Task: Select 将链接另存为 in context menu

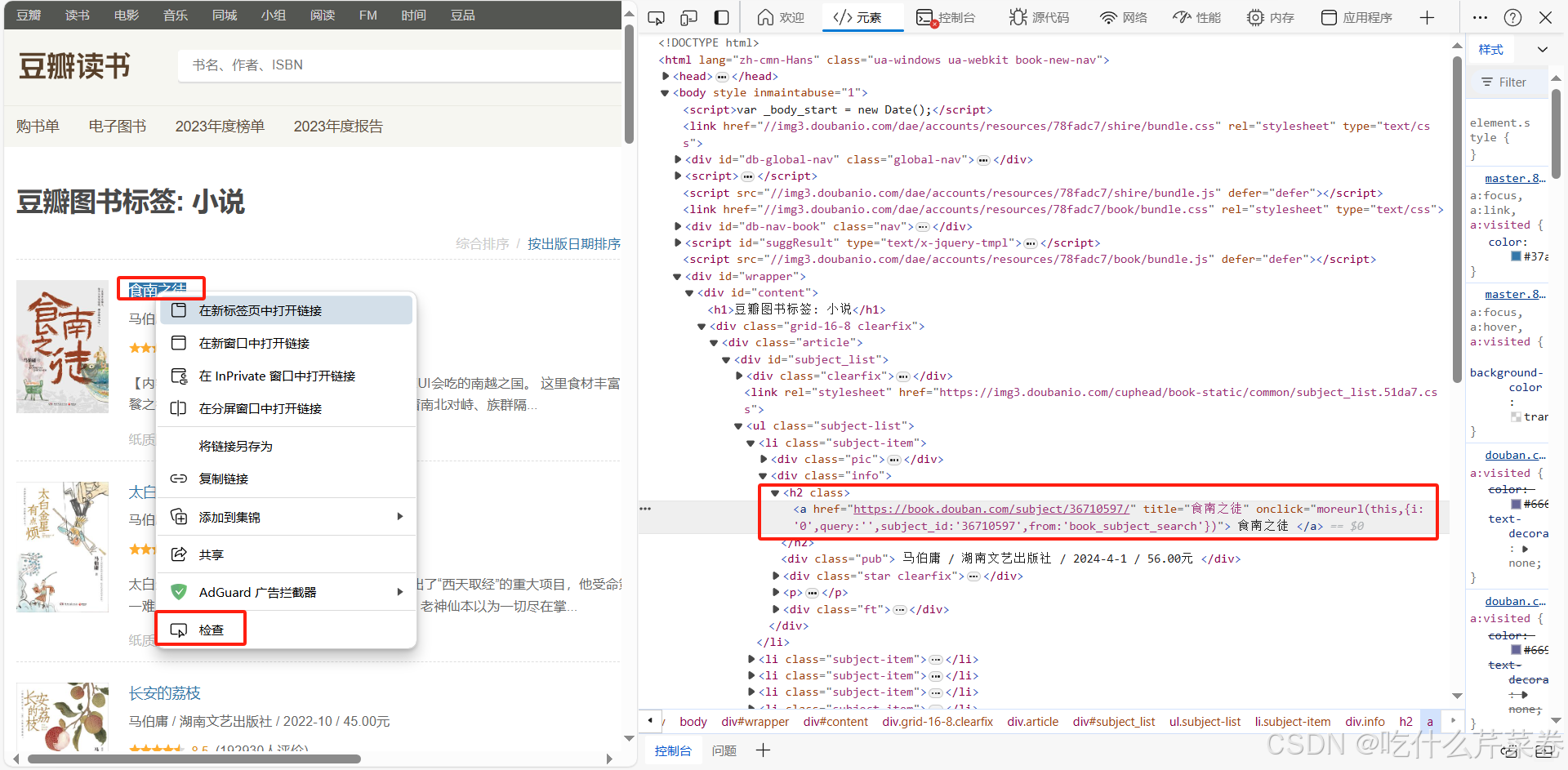Action: pyautogui.click(x=286, y=446)
